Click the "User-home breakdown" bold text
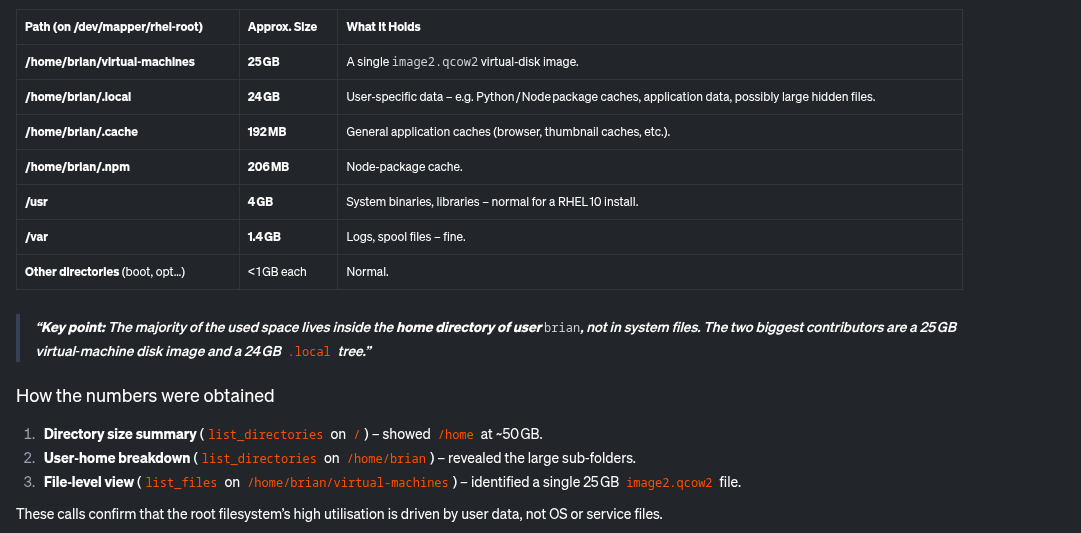Screen dimensions: 1081x533 [x=116, y=458]
